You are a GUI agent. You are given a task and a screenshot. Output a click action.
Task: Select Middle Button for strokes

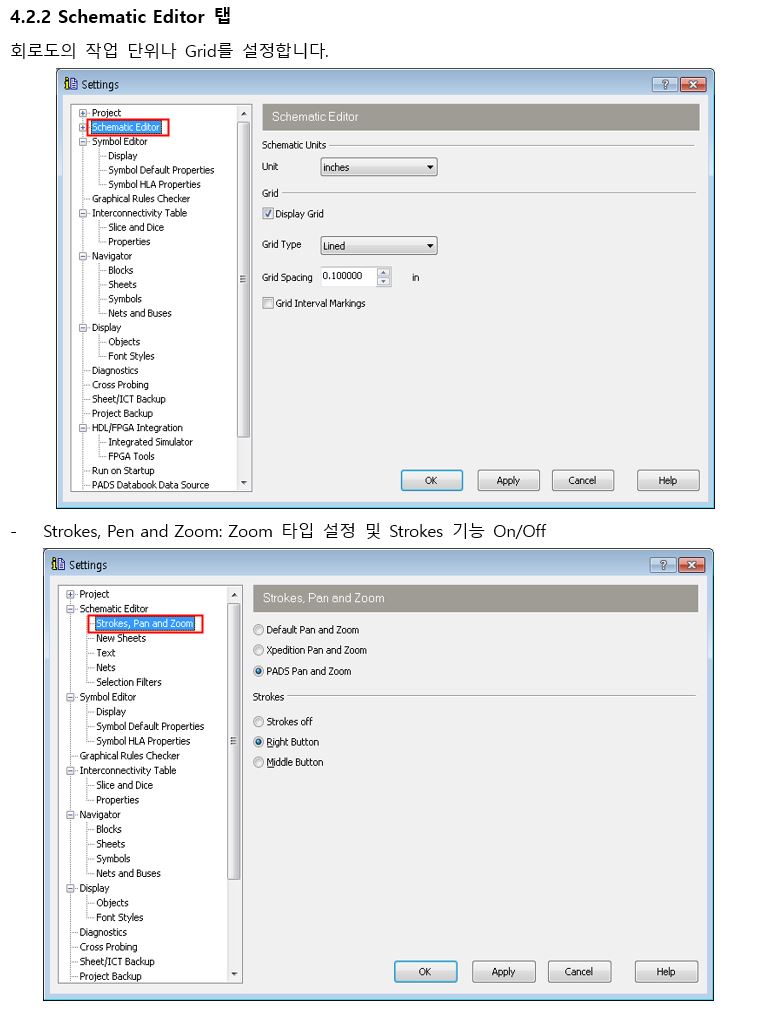(259, 762)
